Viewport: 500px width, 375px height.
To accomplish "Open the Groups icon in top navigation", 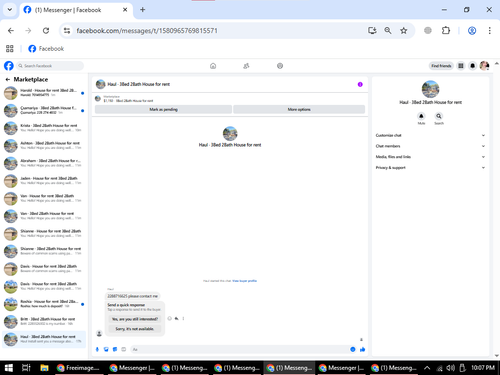I will 280,66.
